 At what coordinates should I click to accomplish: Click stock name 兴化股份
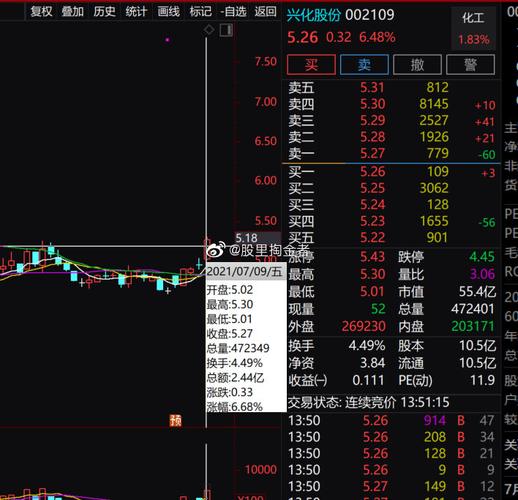click(314, 15)
